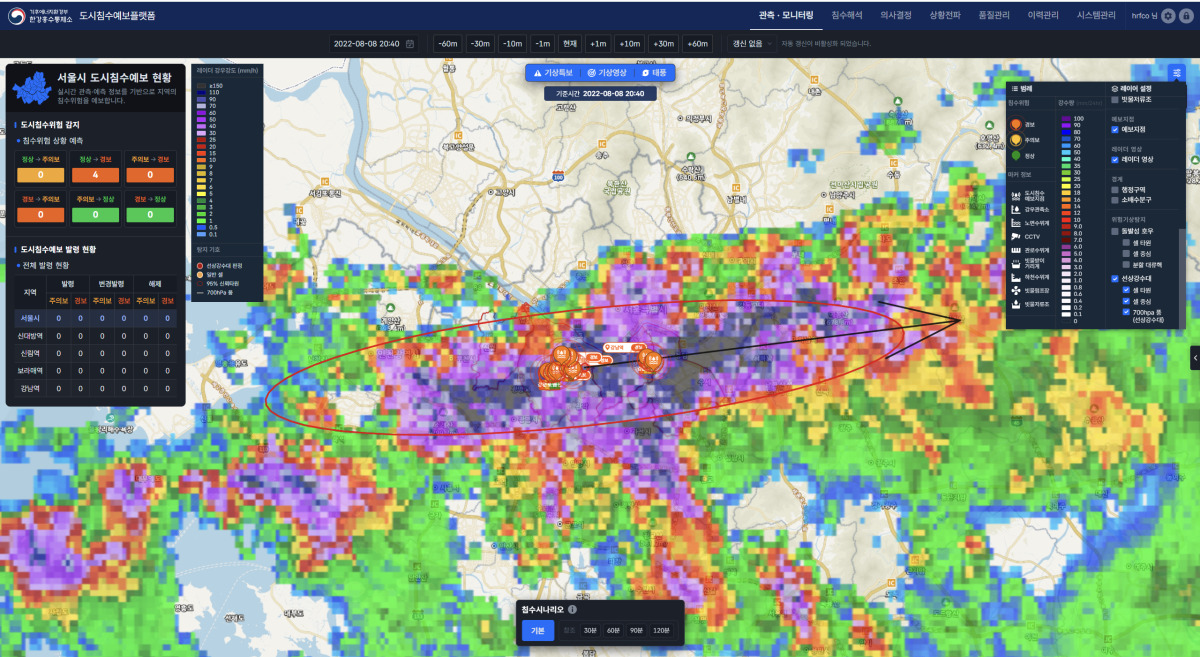Uncheck the 레이더 영상 checkbox
The height and width of the screenshot is (657, 1200).
tap(1115, 159)
